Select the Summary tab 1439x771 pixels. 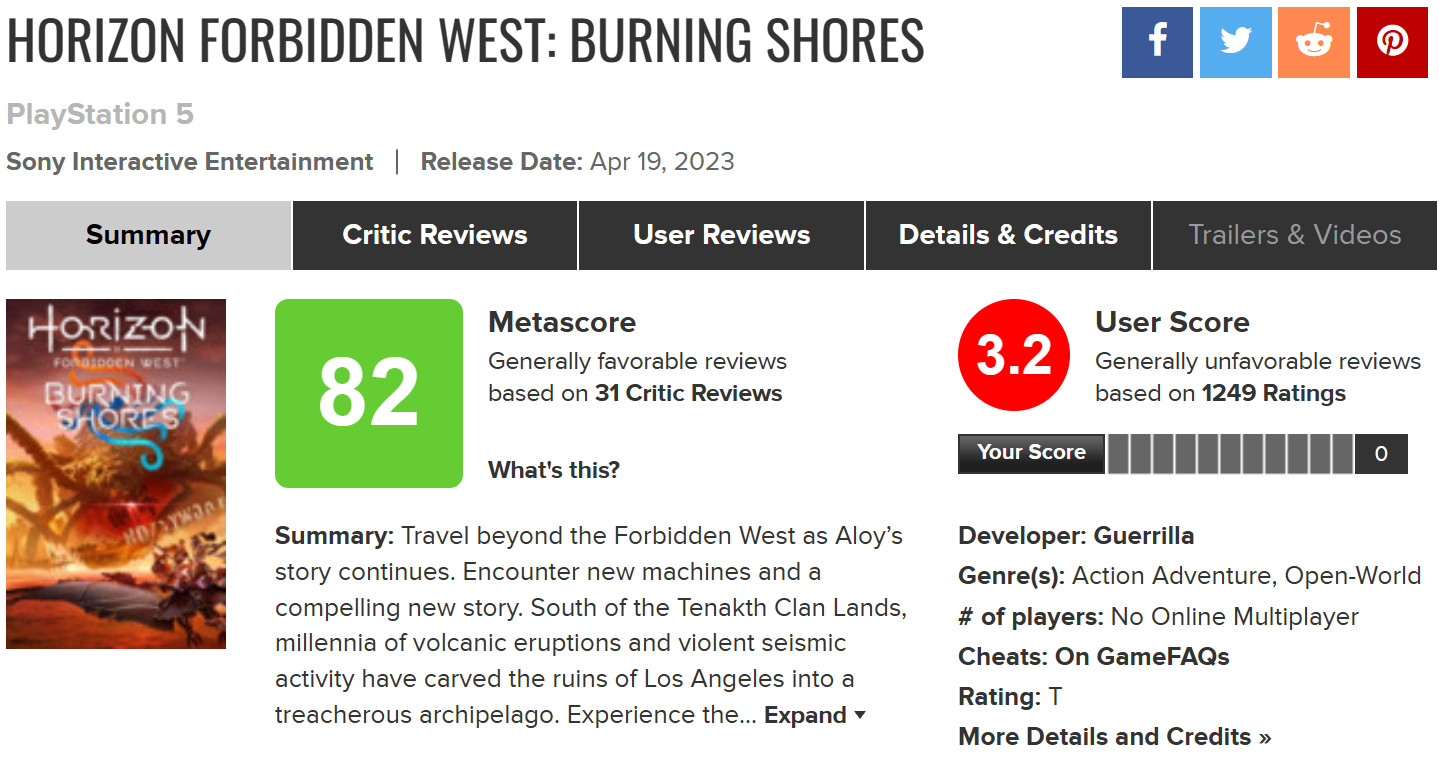pos(148,235)
